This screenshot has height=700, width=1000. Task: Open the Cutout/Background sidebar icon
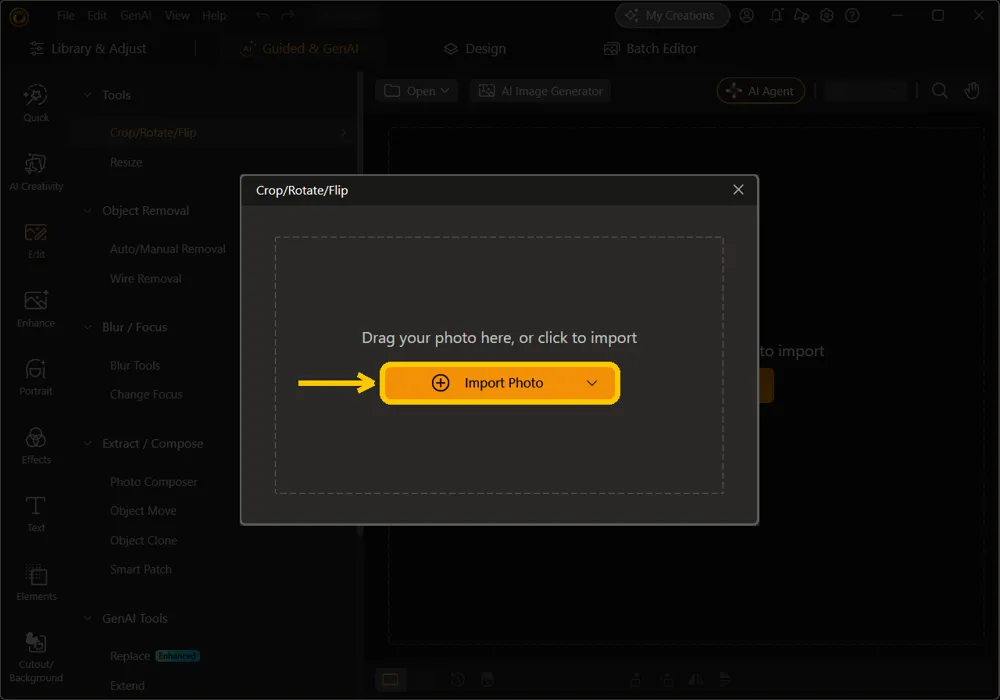(36, 657)
